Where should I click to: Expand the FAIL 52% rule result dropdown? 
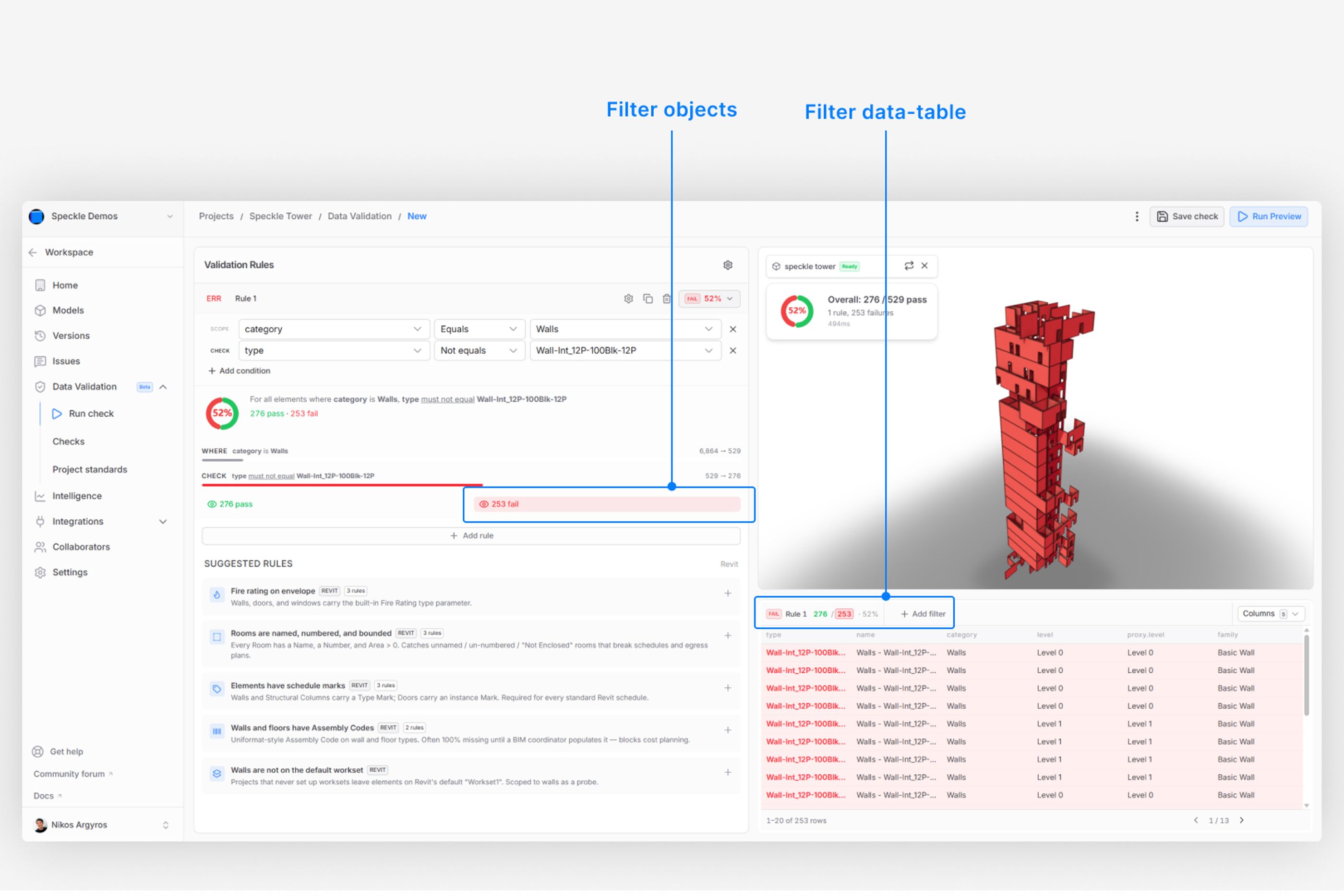click(709, 299)
